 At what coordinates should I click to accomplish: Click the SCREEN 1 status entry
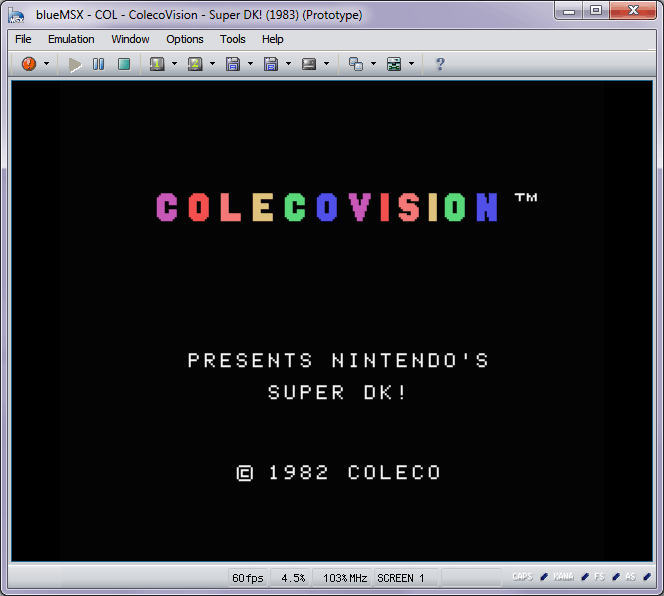(x=405, y=578)
